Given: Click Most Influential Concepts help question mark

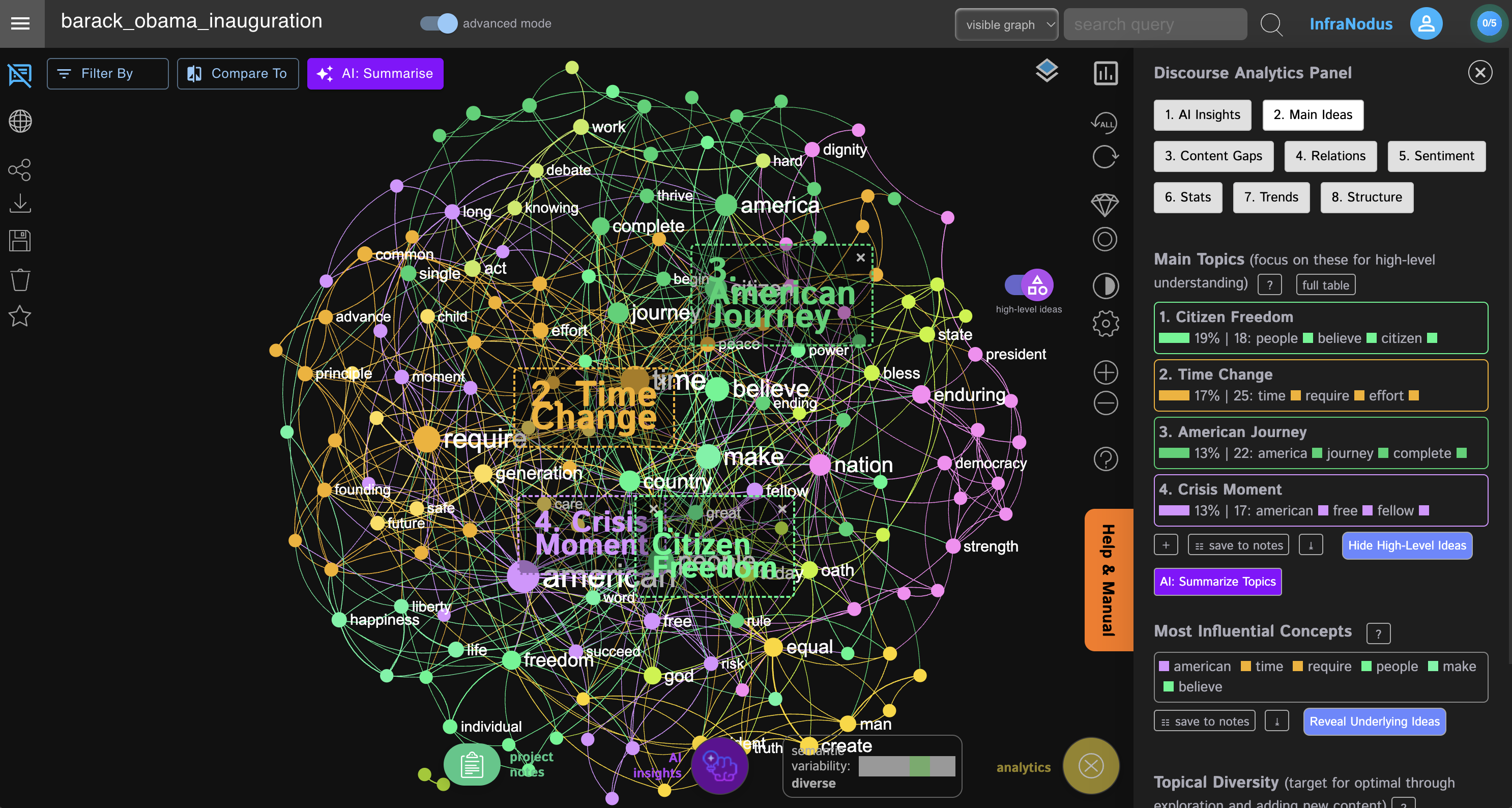Looking at the screenshot, I should pyautogui.click(x=1378, y=634).
